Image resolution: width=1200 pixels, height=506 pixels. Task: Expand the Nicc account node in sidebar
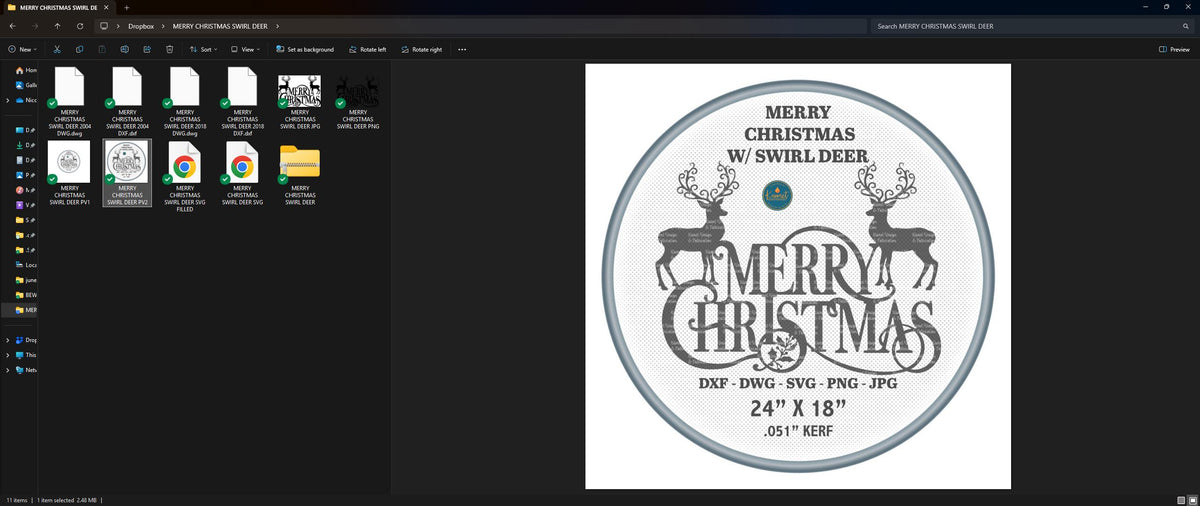click(8, 100)
